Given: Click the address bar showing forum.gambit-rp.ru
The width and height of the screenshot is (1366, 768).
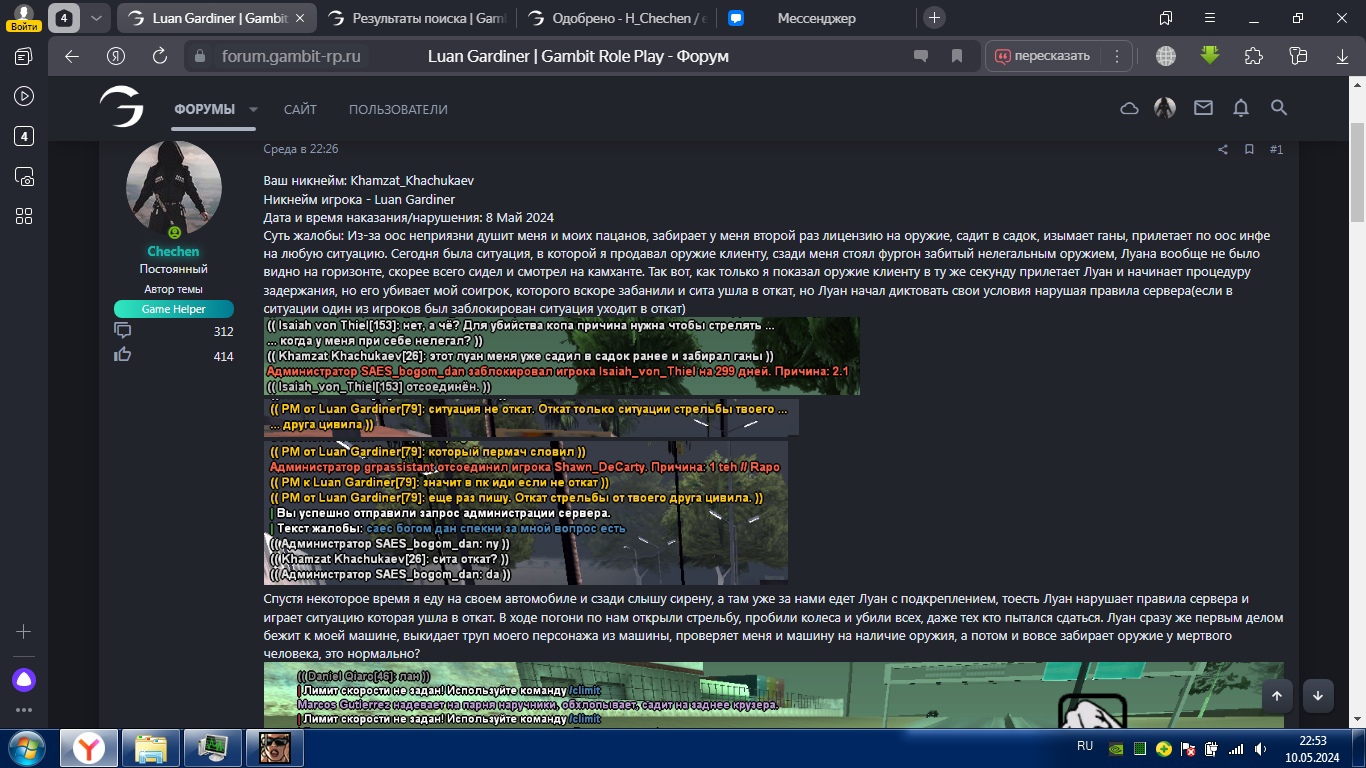Looking at the screenshot, I should (x=291, y=56).
